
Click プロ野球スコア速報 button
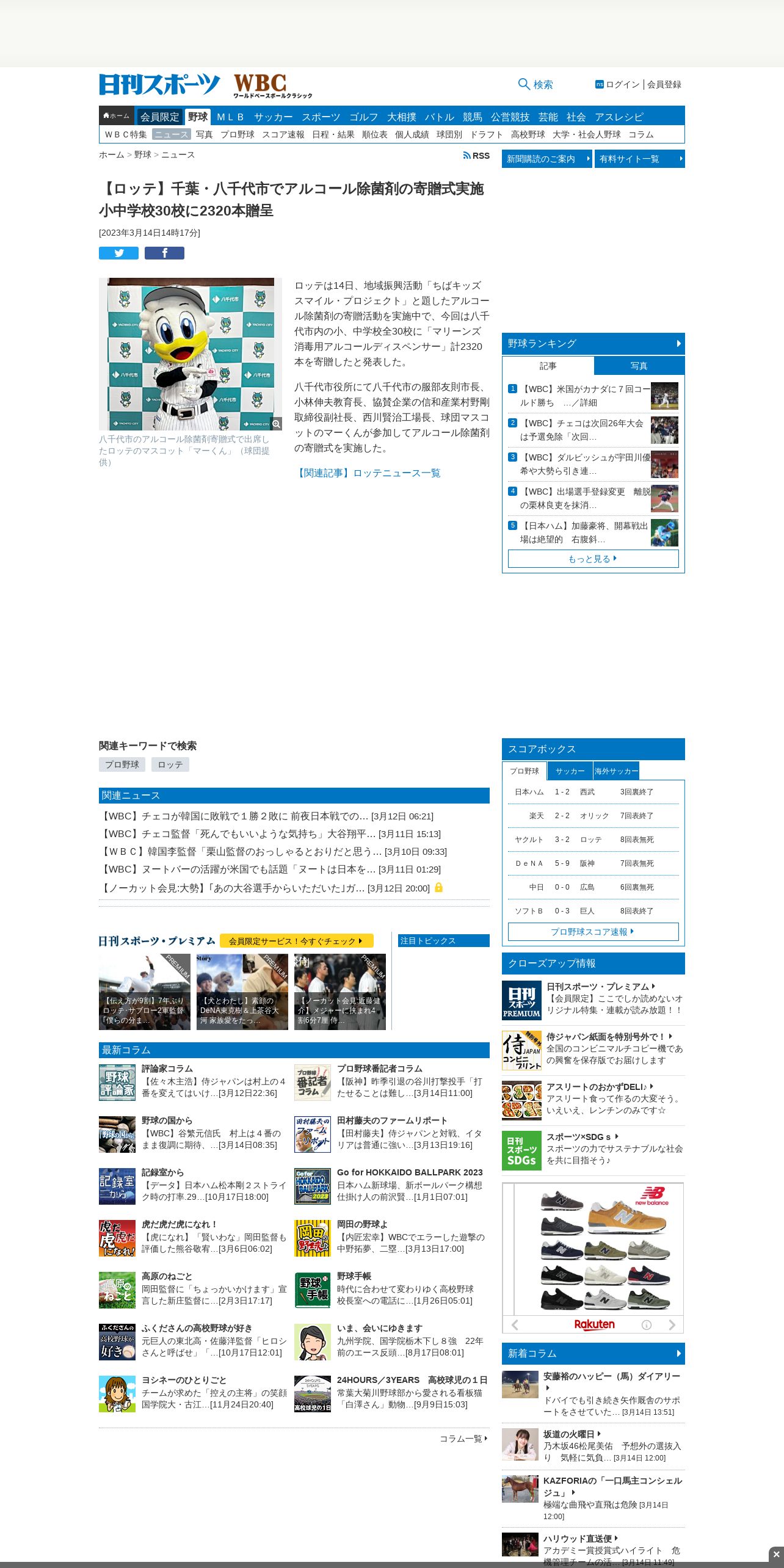(593, 932)
